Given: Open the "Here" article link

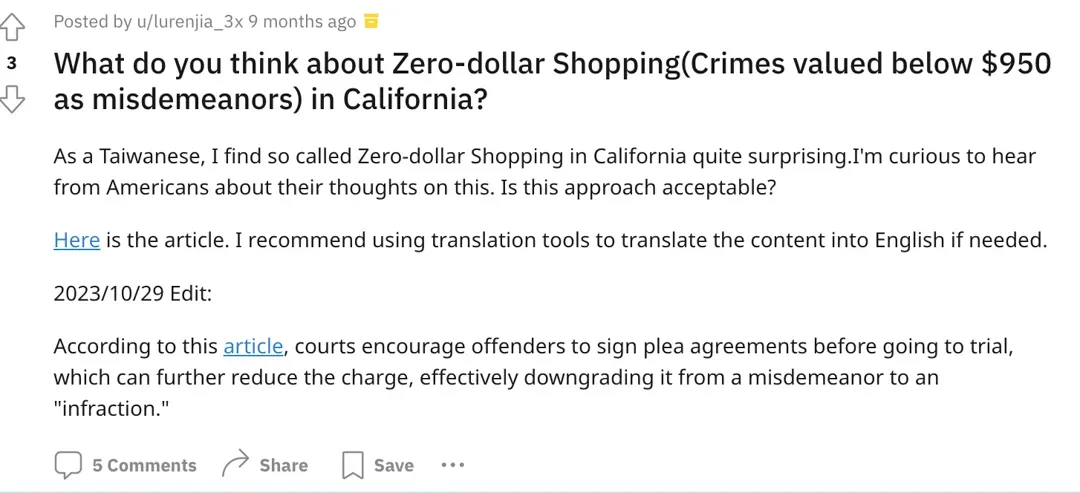Looking at the screenshot, I should (76, 240).
